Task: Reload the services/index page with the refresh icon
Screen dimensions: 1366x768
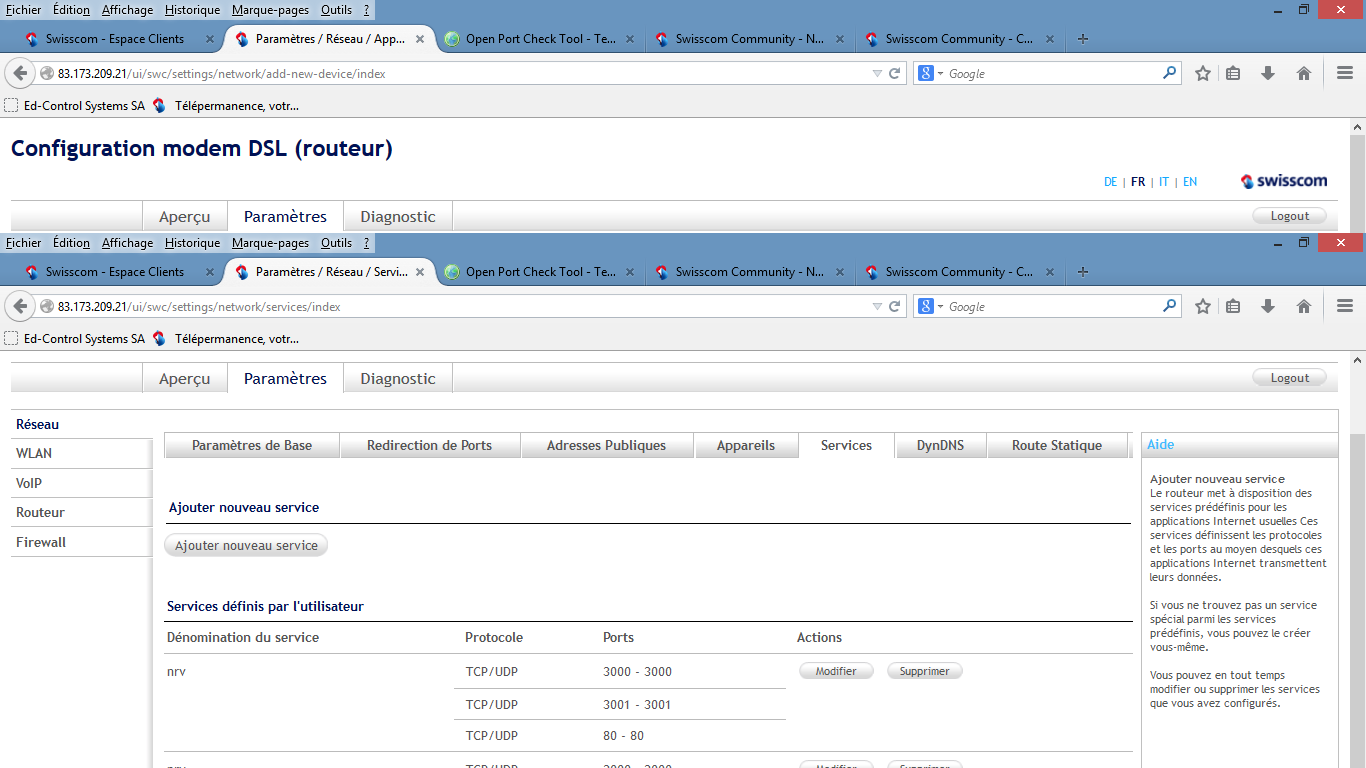Action: 895,306
